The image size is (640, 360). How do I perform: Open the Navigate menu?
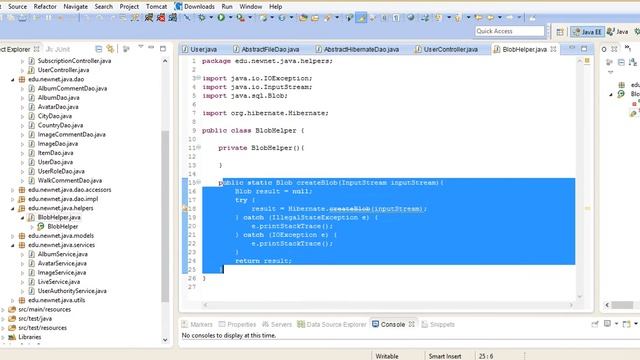point(76,7)
